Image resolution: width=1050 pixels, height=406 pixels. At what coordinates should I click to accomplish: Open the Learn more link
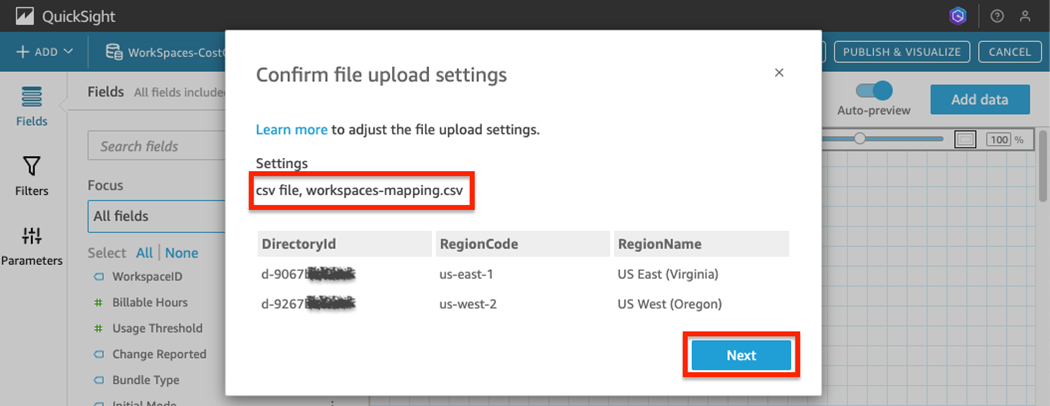(292, 130)
